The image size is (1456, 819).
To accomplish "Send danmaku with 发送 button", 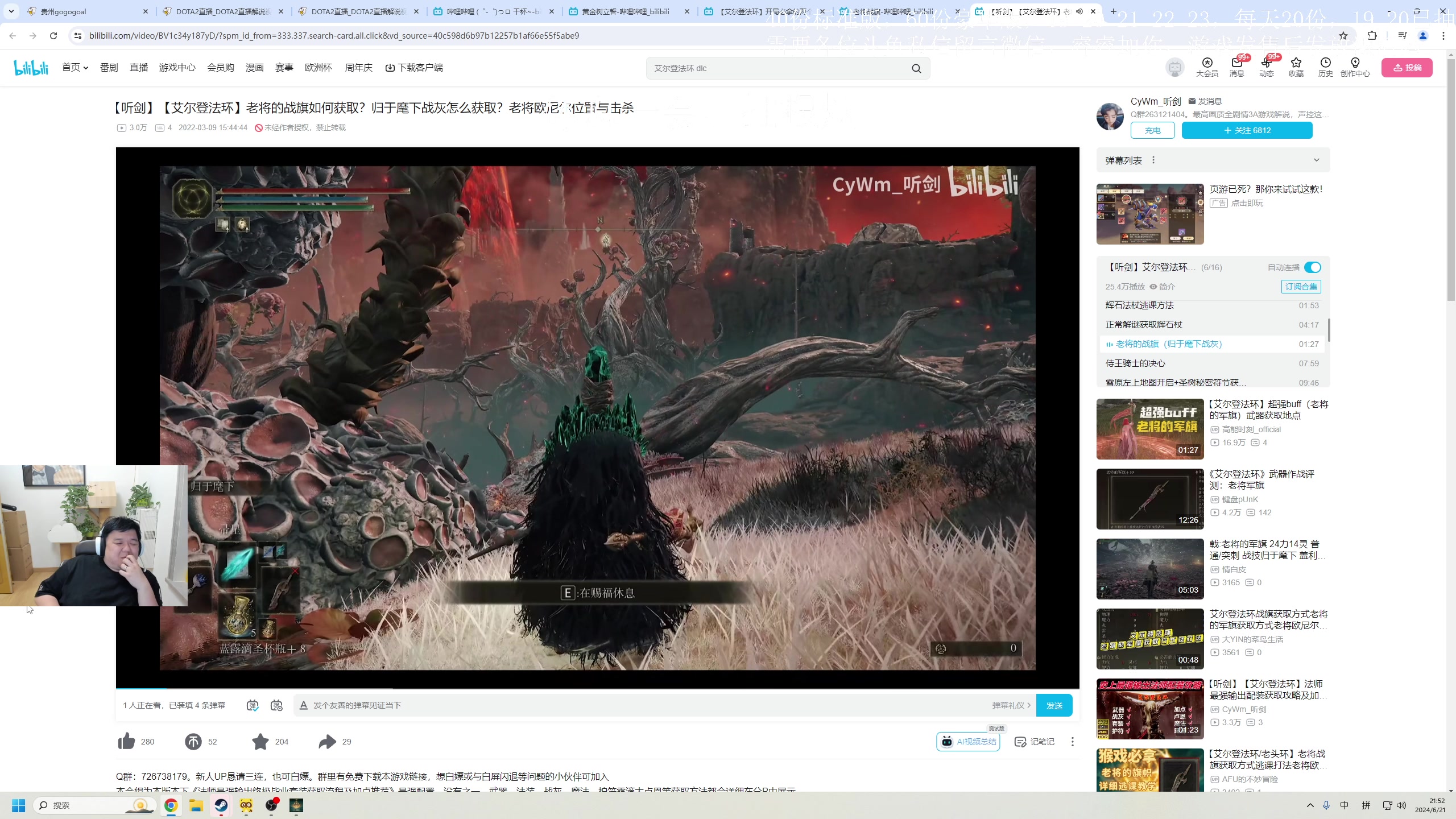I will click(x=1054, y=705).
